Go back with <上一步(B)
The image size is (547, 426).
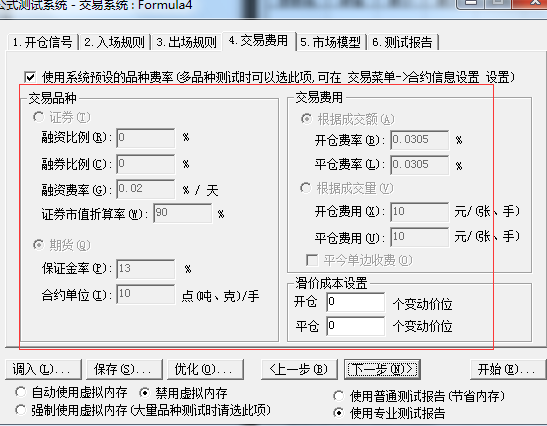tap(299, 369)
